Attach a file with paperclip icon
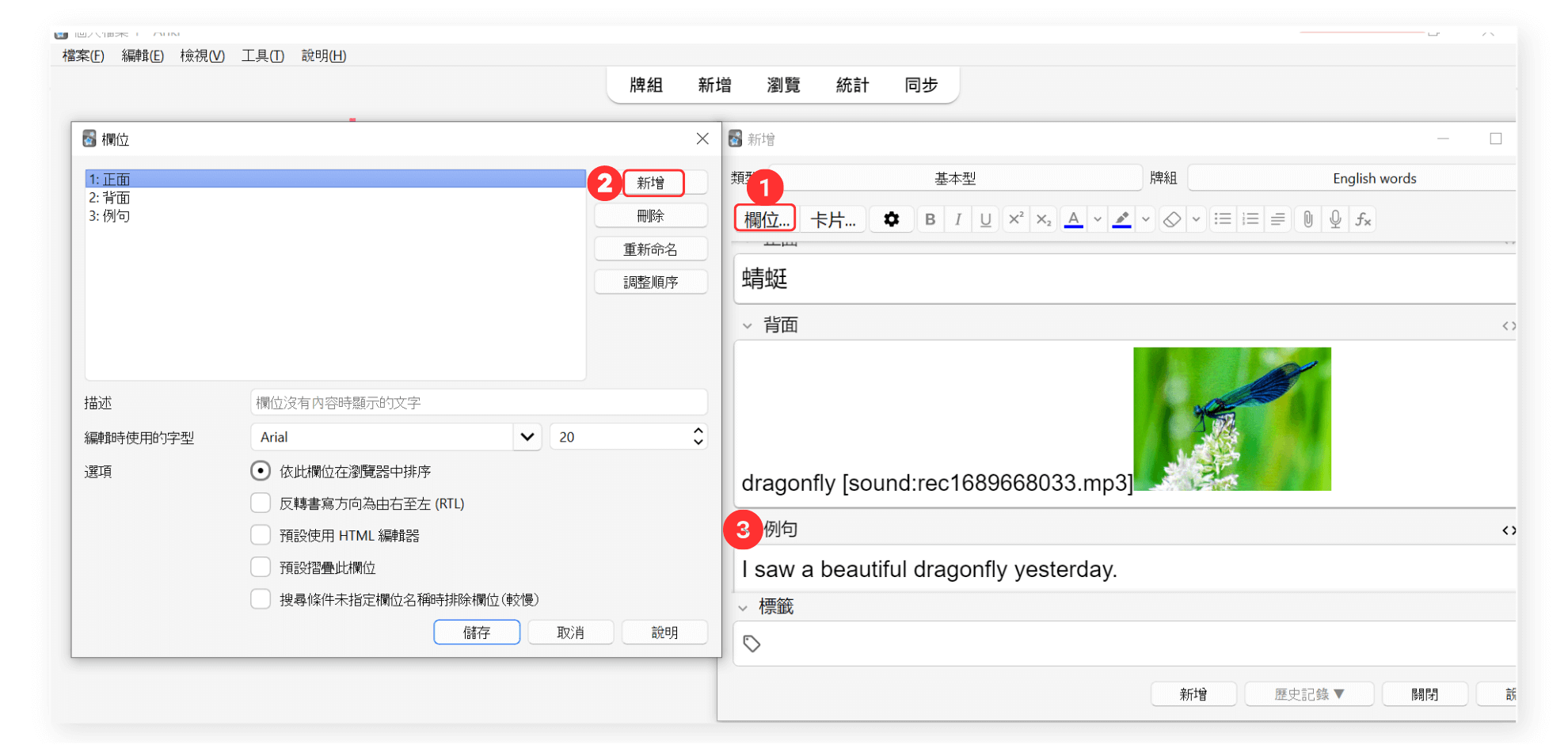 (1308, 219)
